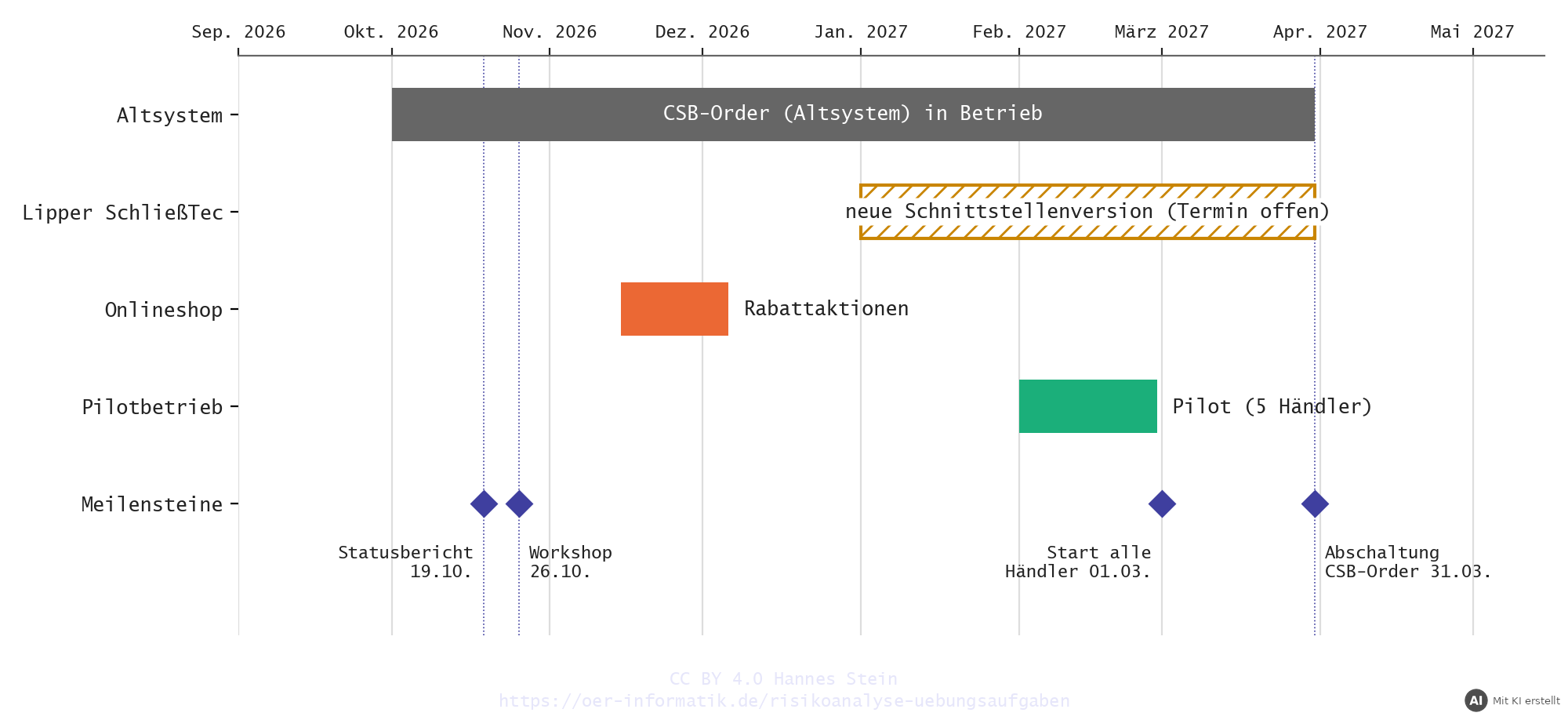Click the 'März 2027' axis label
Screen dimensions: 1568x720
1162,32
